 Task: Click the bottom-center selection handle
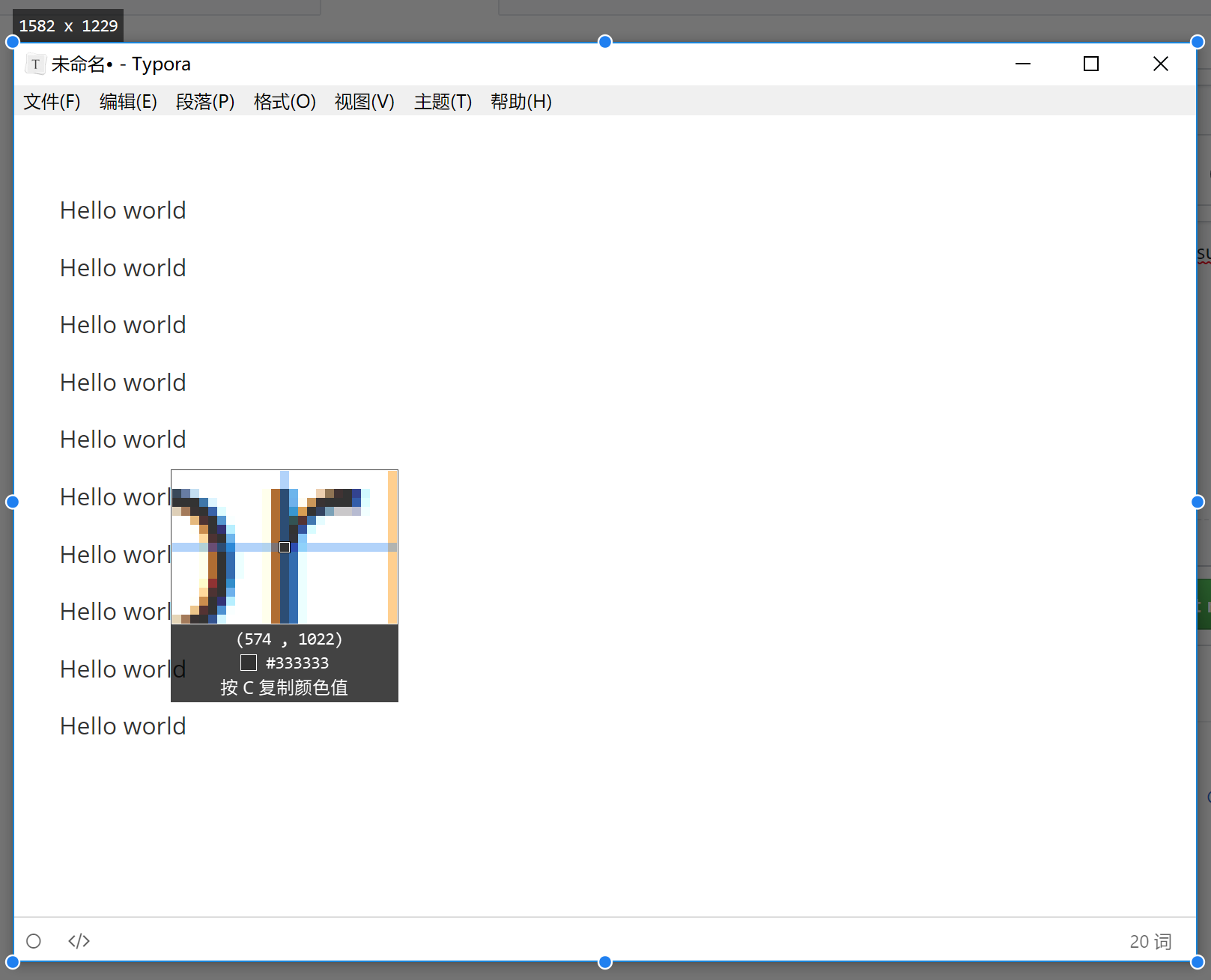coord(604,962)
